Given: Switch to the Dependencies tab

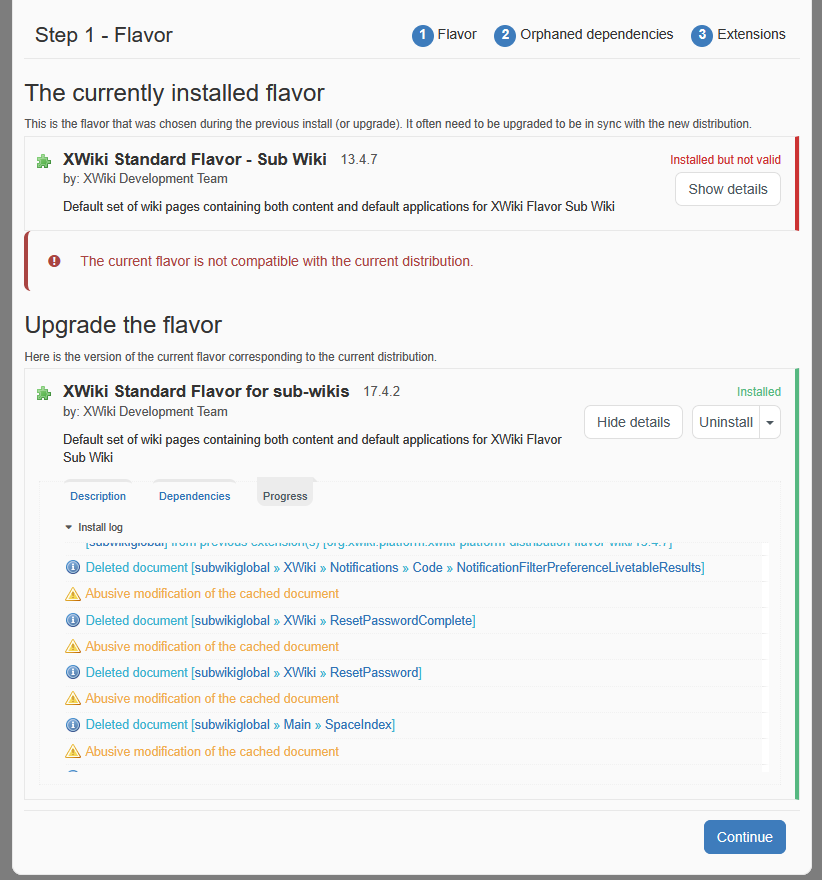Looking at the screenshot, I should [195, 496].
